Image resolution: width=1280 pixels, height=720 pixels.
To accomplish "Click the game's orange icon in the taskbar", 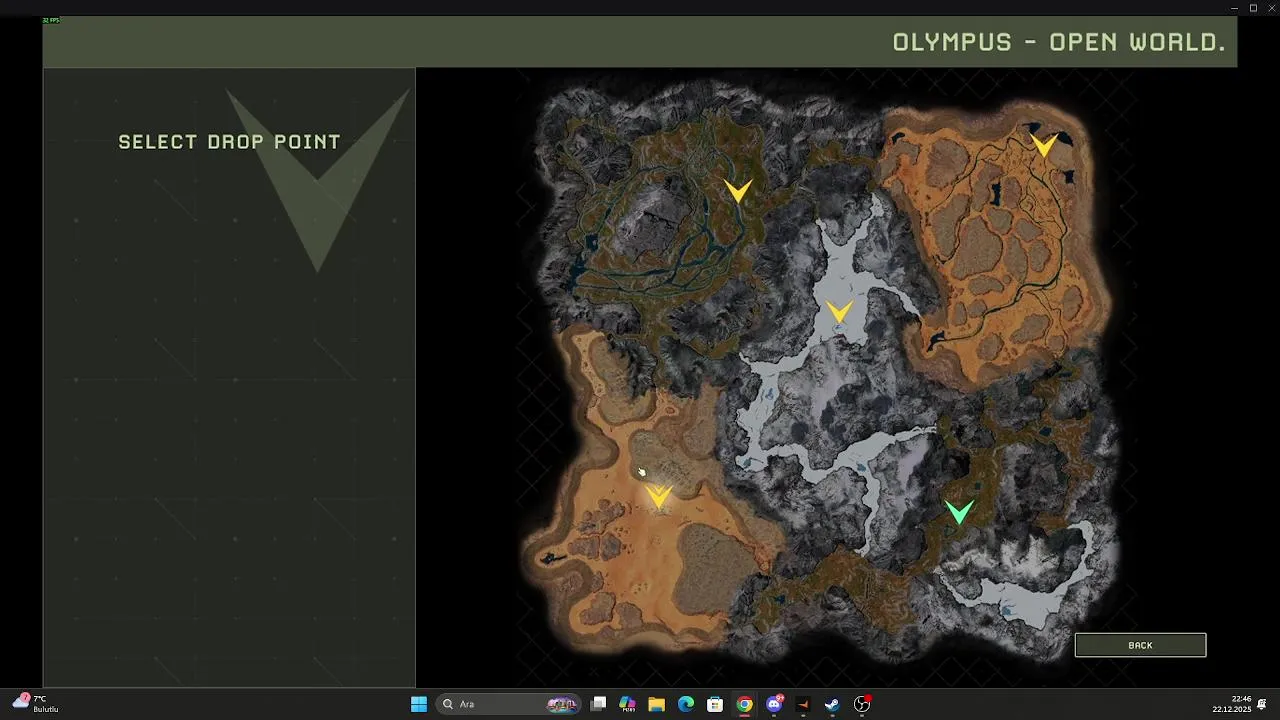I will 803,704.
